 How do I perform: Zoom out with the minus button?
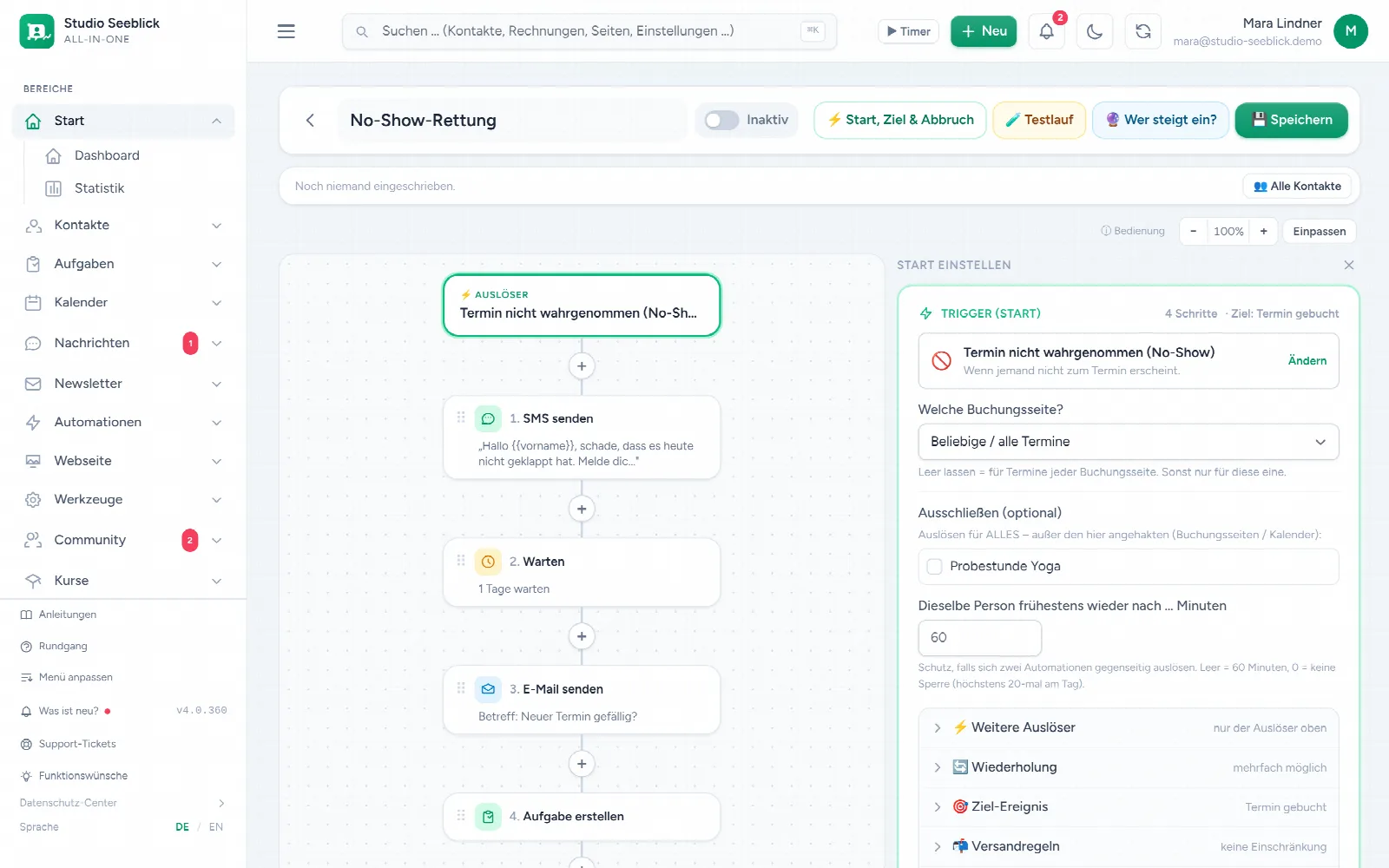point(1194,231)
